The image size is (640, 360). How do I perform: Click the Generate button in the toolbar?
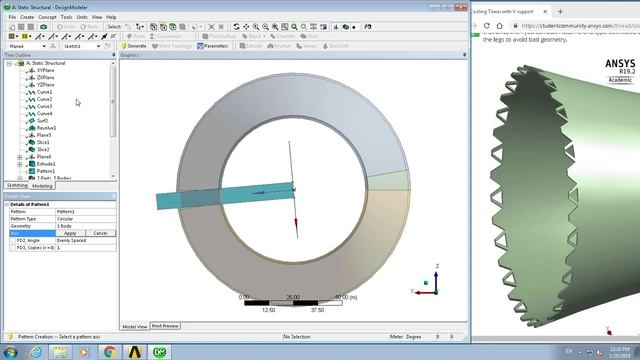click(x=133, y=46)
